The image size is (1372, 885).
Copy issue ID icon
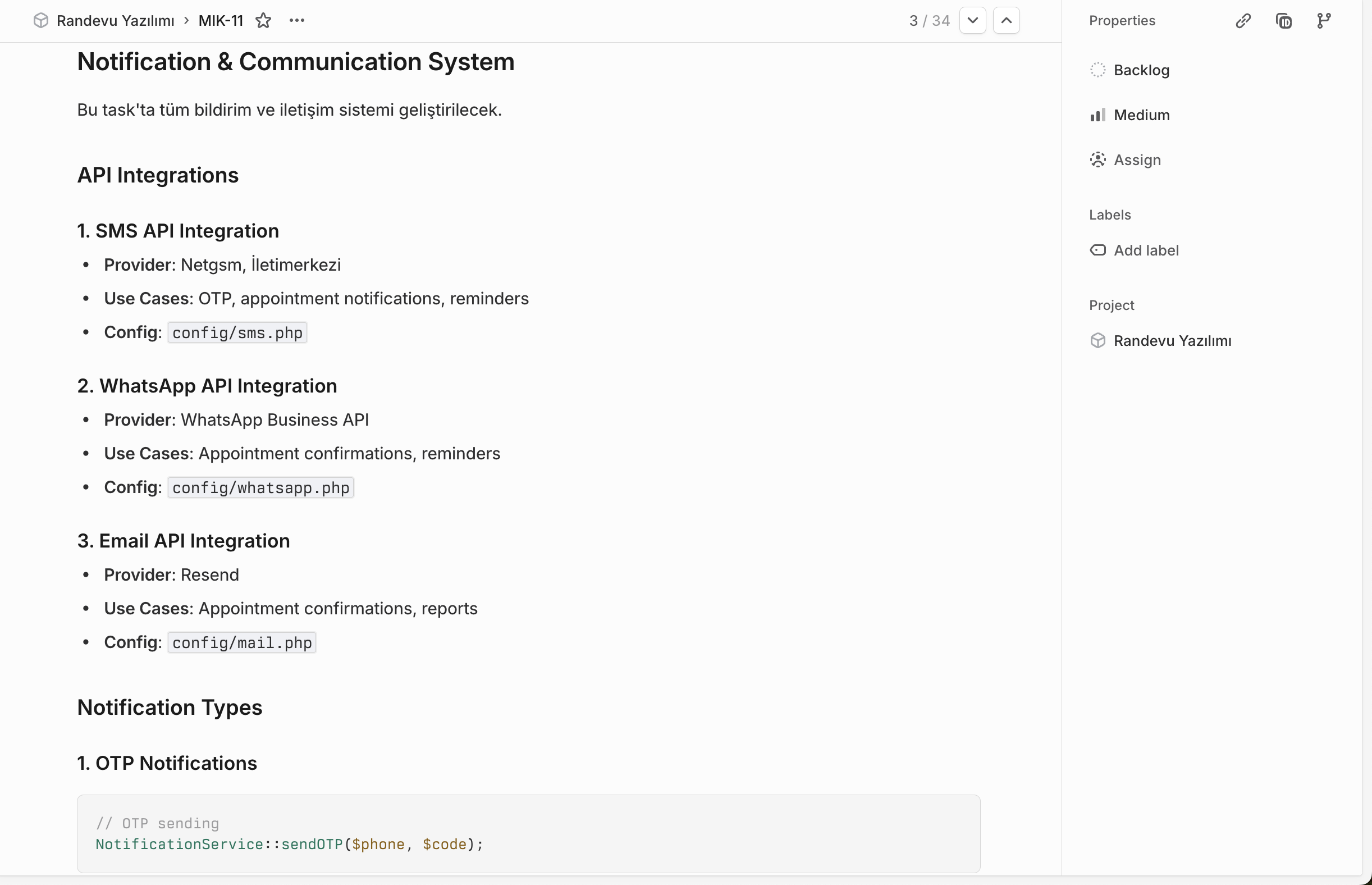pyautogui.click(x=1284, y=21)
